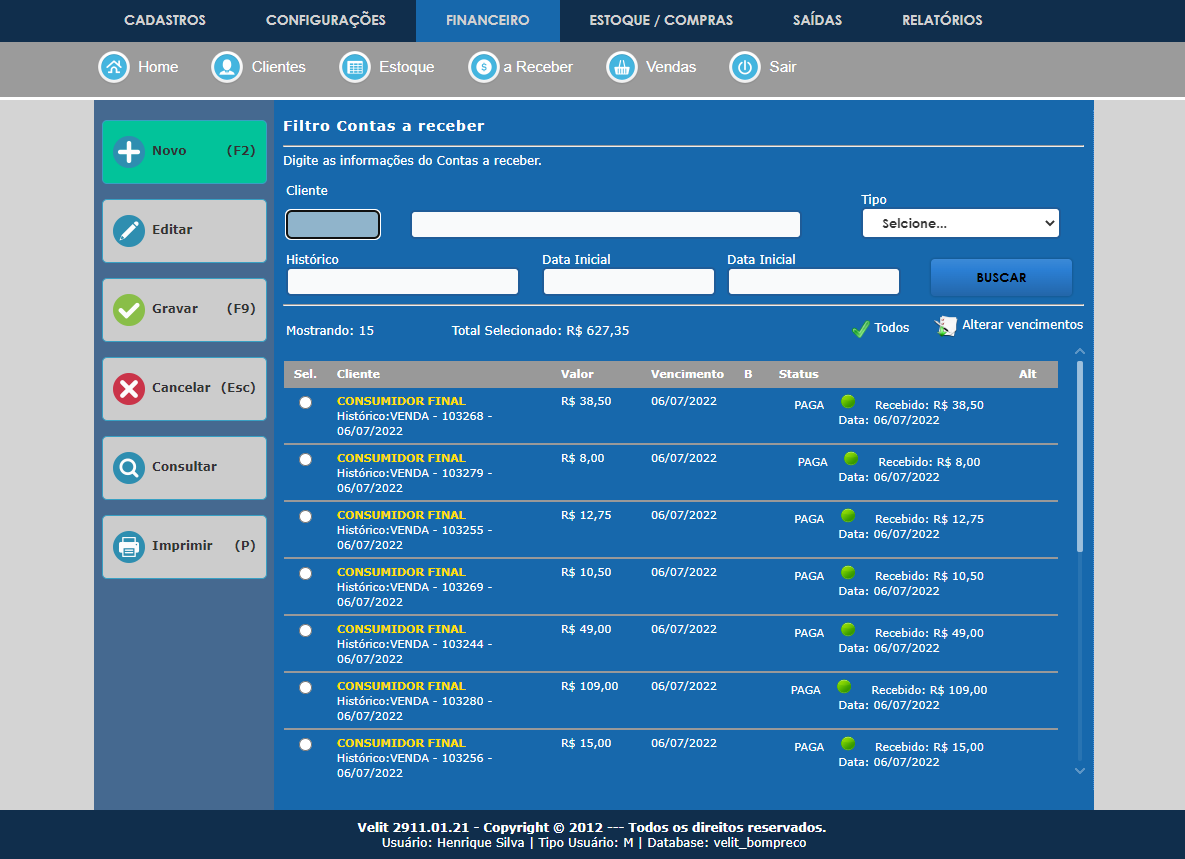Viewport: 1185px width, 859px height.
Task: Select the radio for sale 103244
Action: click(305, 630)
